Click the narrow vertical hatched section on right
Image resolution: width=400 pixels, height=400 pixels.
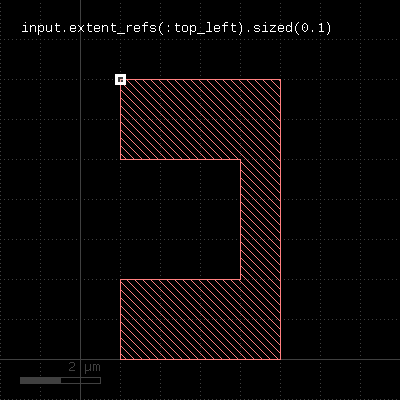(x=261, y=219)
